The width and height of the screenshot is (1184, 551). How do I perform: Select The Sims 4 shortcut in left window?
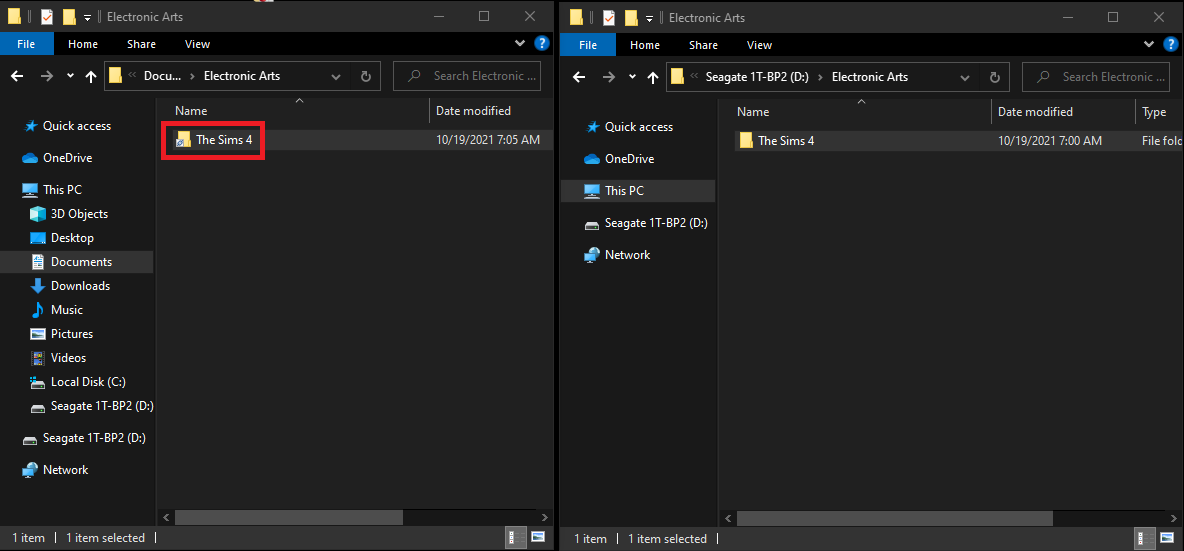[224, 140]
